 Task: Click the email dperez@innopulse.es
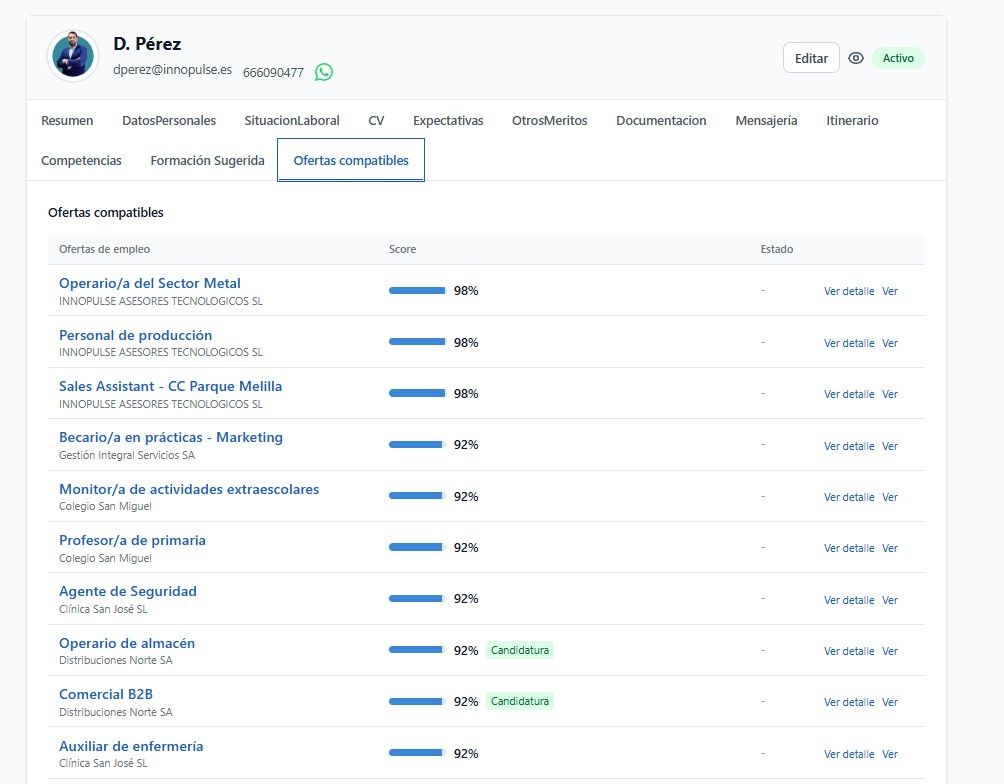[172, 70]
